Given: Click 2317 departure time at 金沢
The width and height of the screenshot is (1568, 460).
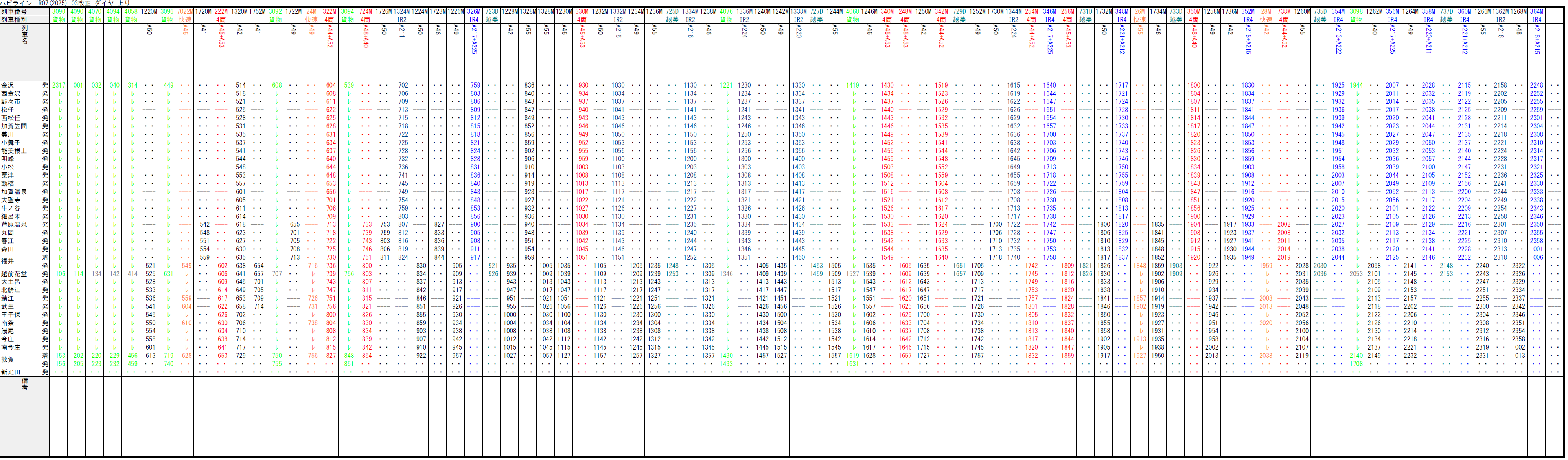Looking at the screenshot, I should pos(59,86).
